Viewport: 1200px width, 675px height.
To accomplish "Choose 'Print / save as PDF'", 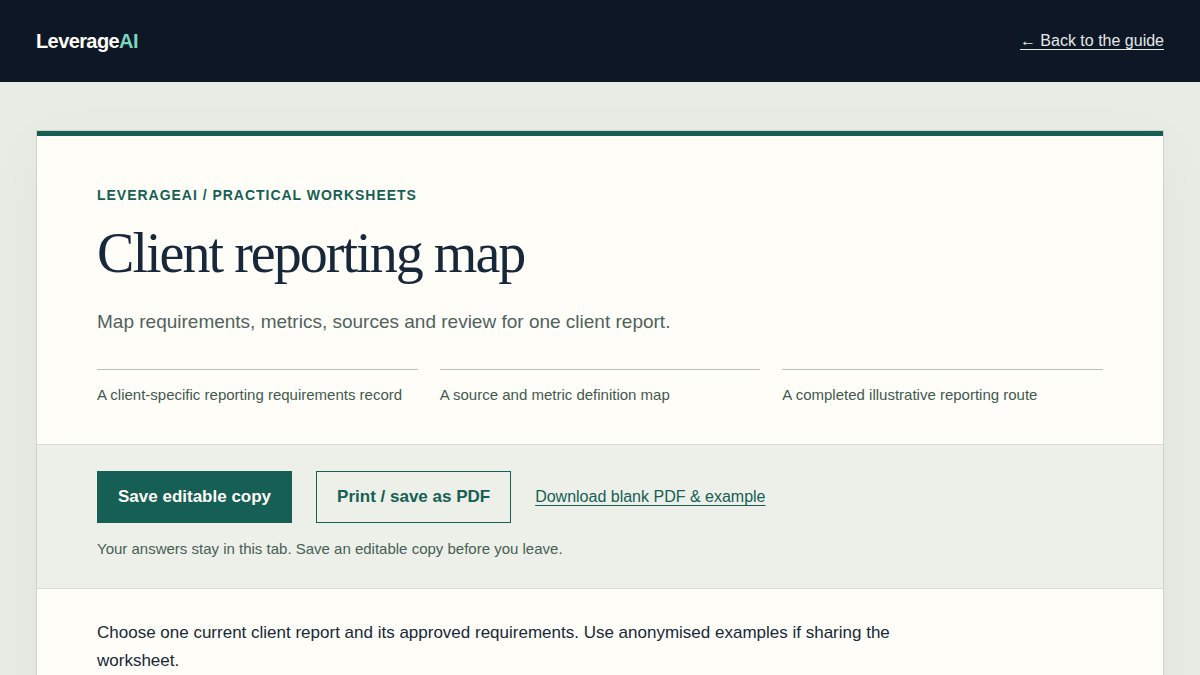I will (x=413, y=497).
